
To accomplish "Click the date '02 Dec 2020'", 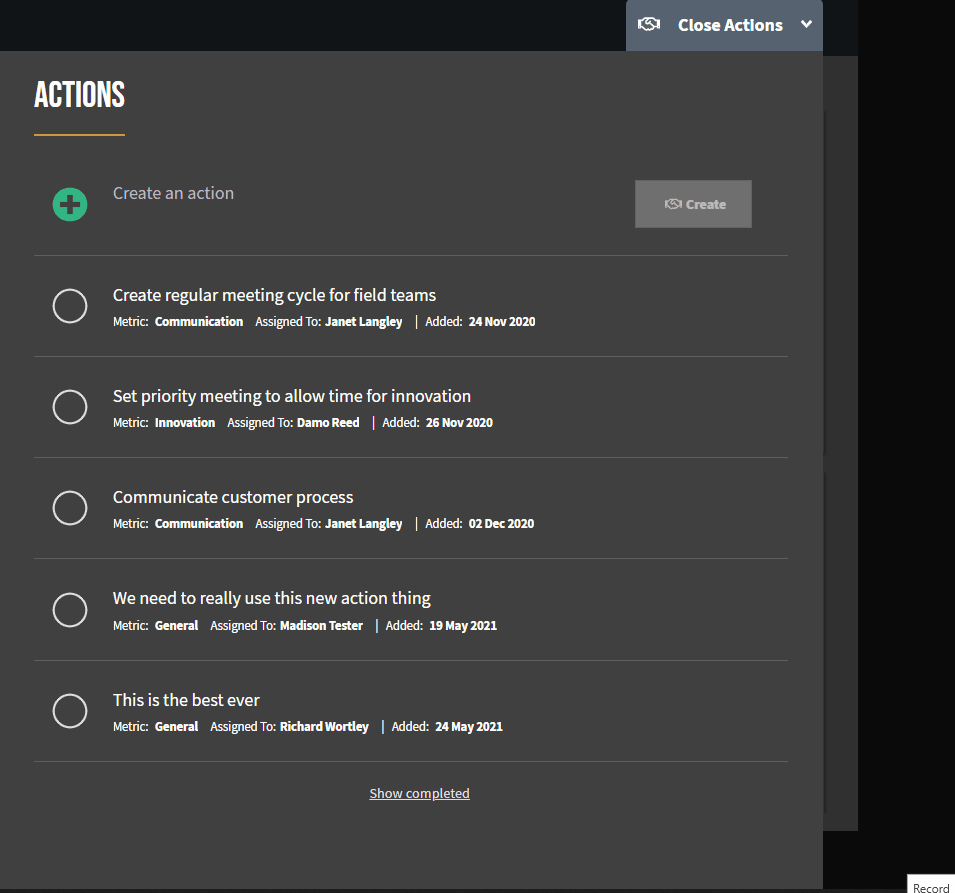I will (x=501, y=524).
